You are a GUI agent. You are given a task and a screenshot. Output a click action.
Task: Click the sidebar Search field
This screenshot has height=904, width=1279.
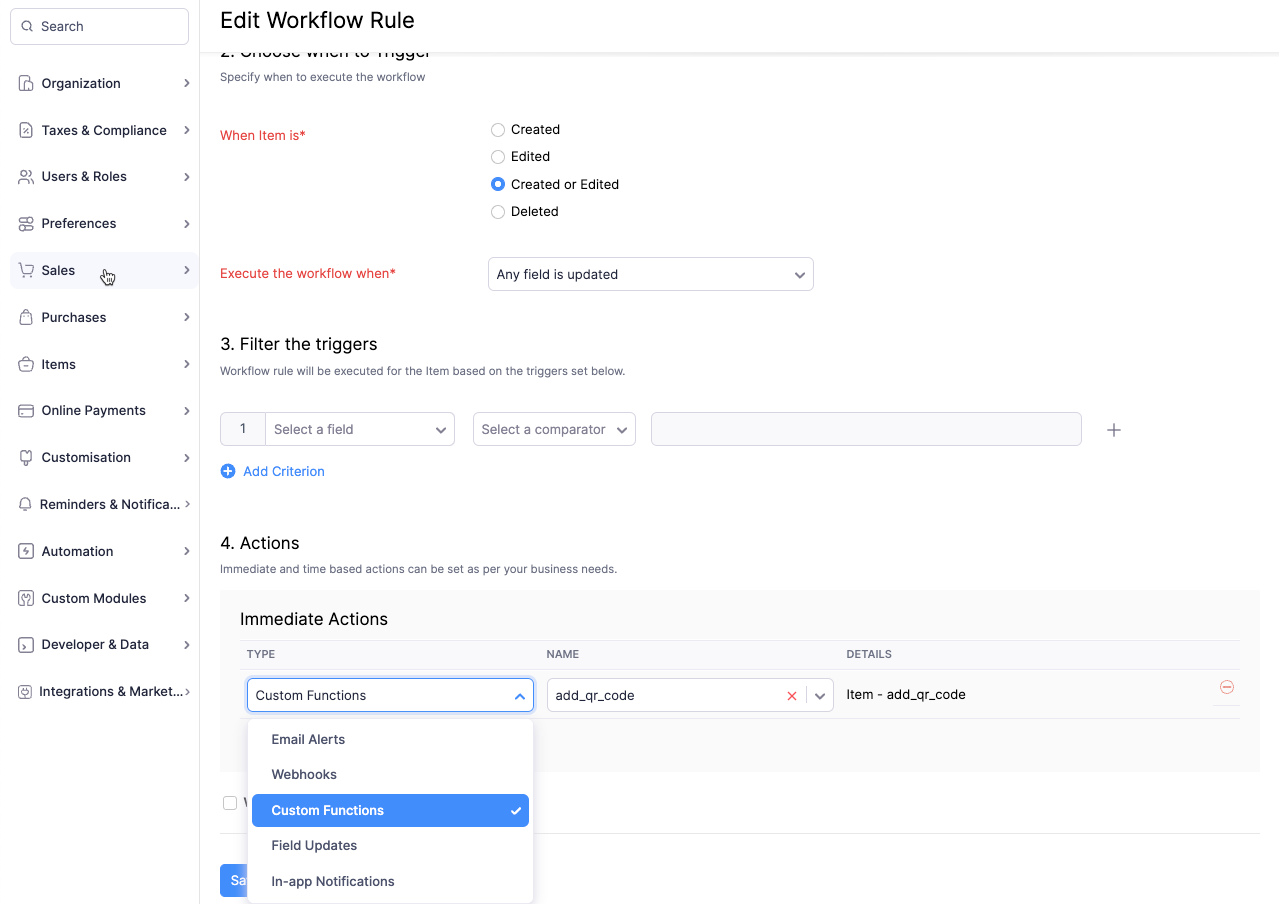(x=100, y=27)
